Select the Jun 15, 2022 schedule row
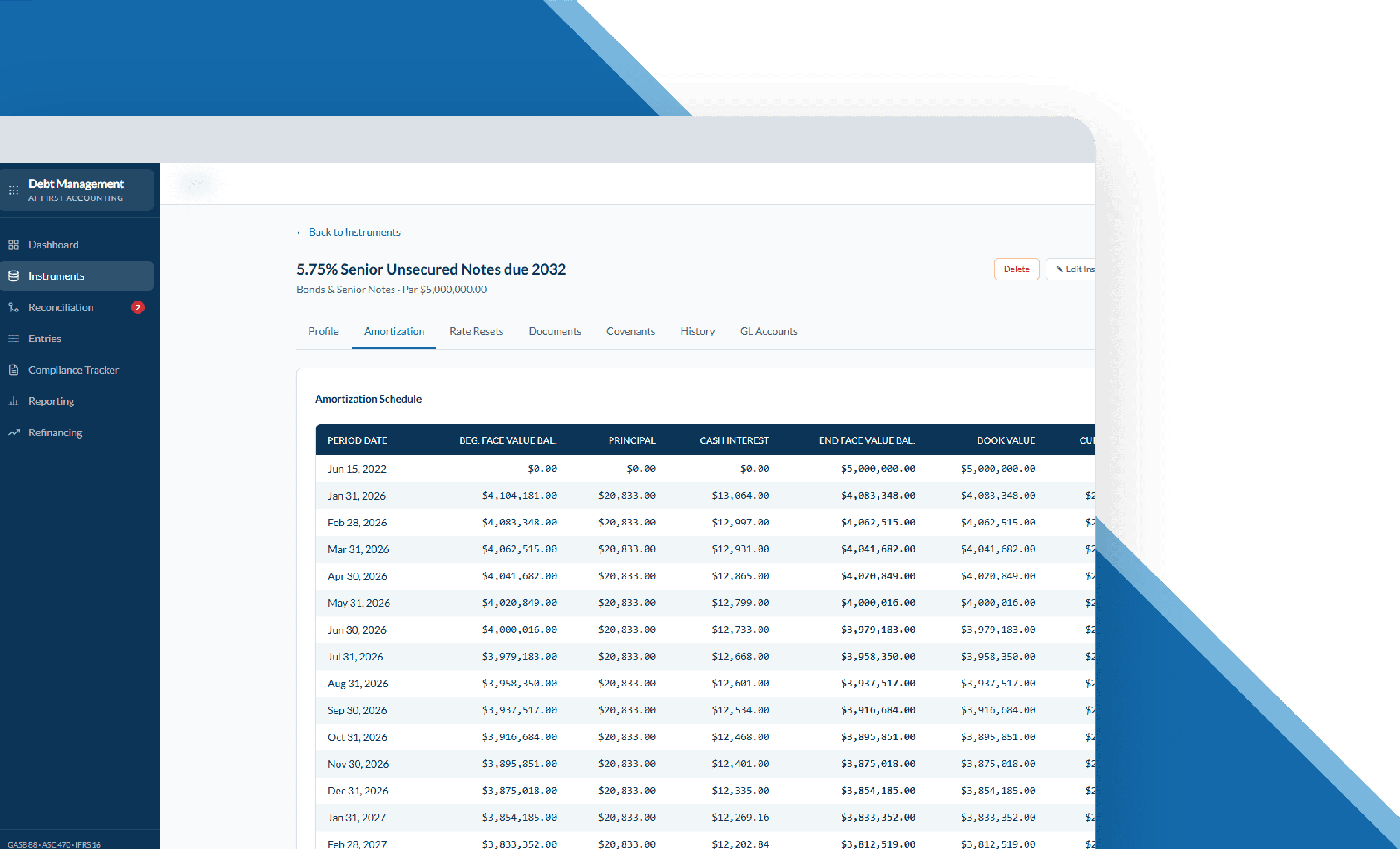This screenshot has height=849, width=1400. (x=705, y=469)
